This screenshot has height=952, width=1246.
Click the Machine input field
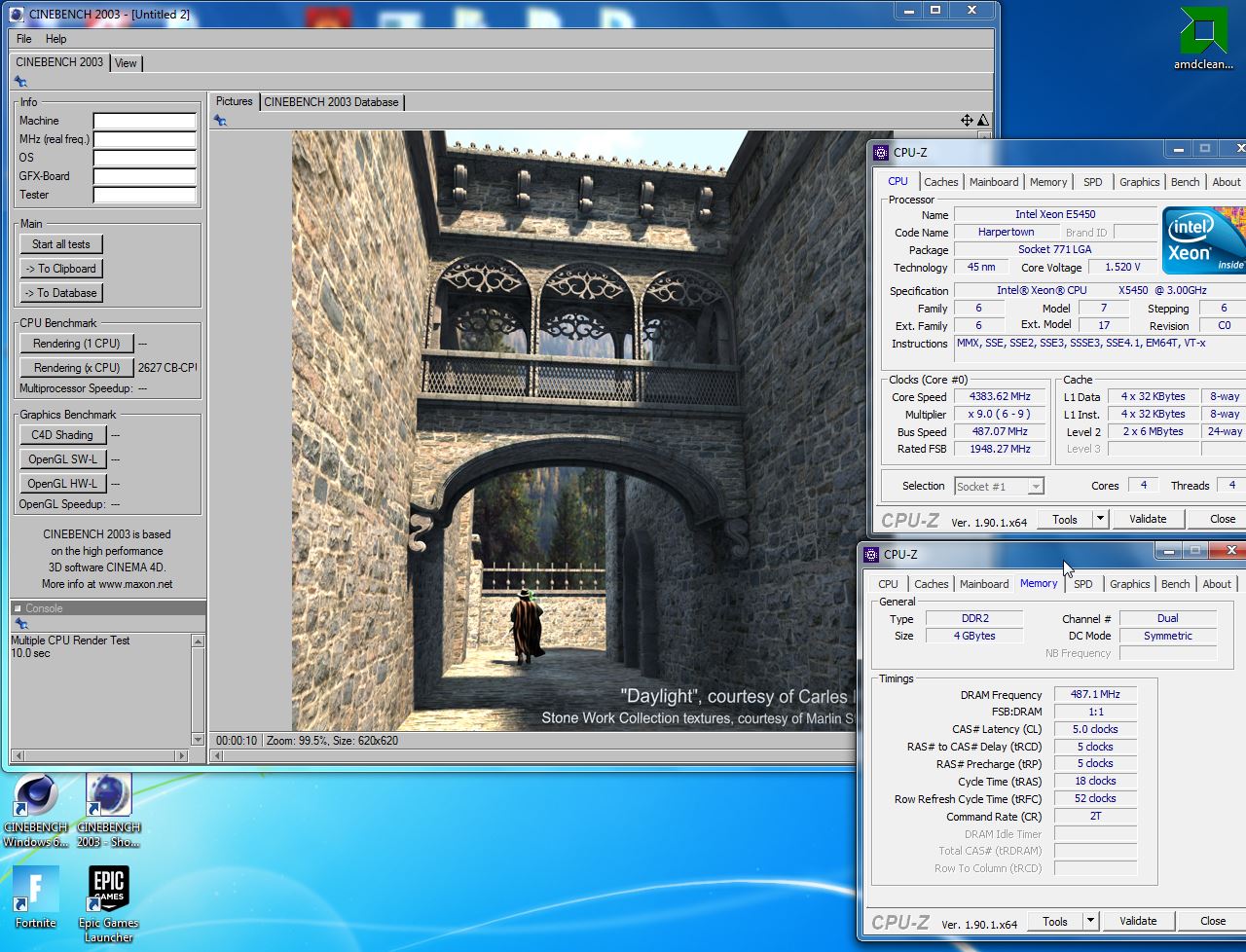pos(144,121)
